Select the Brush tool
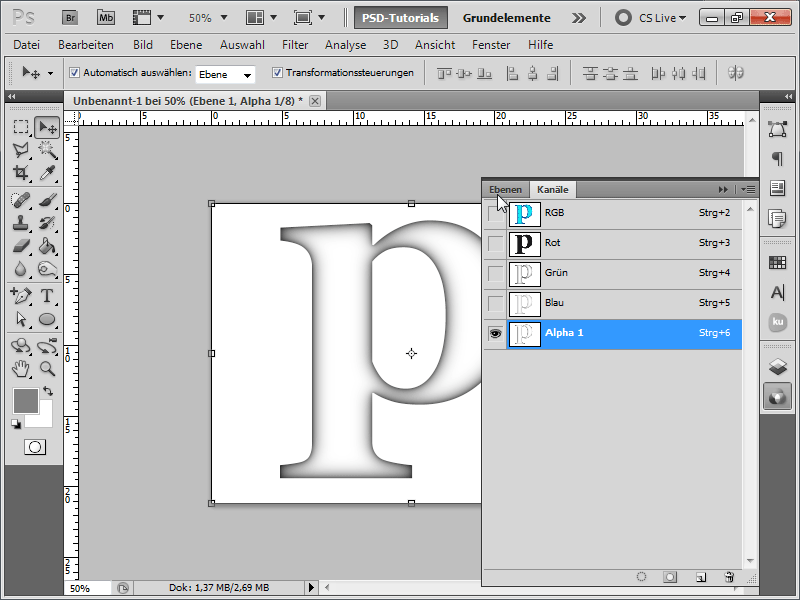Image resolution: width=800 pixels, height=600 pixels. pos(47,200)
